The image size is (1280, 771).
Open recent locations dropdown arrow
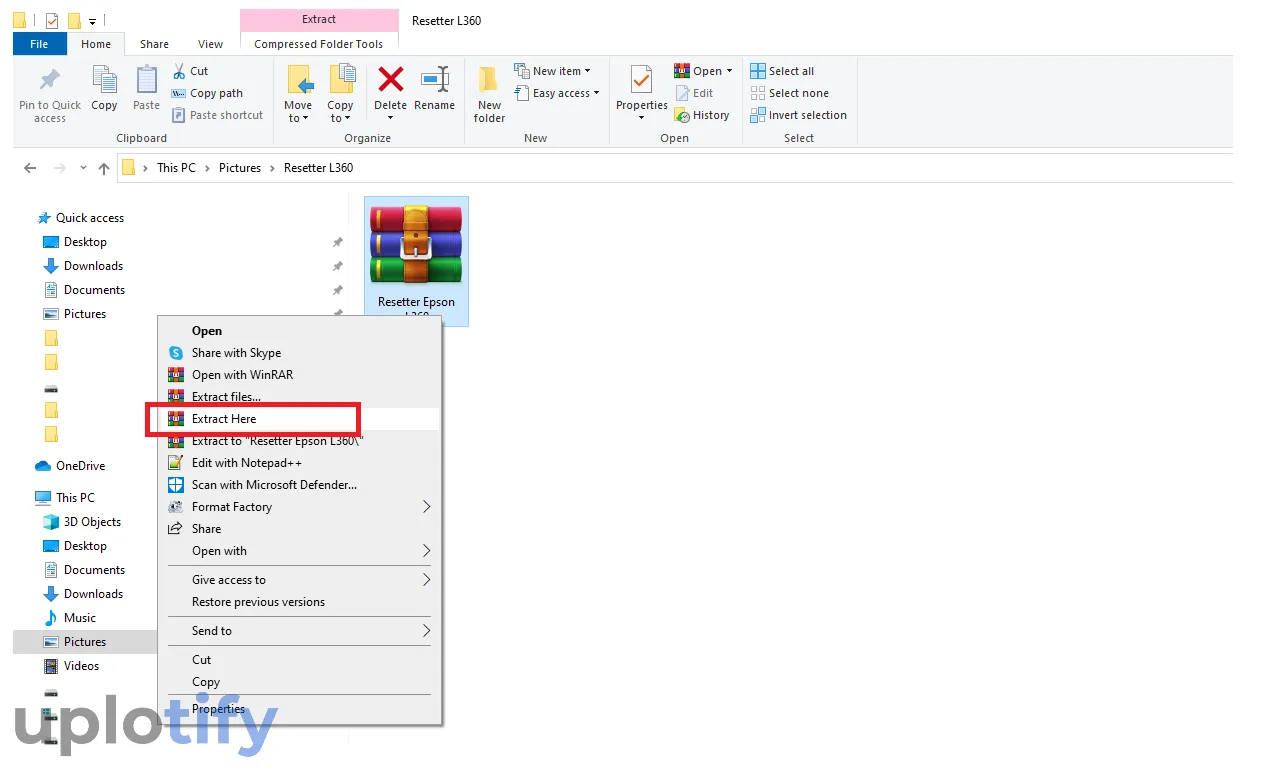coord(83,168)
